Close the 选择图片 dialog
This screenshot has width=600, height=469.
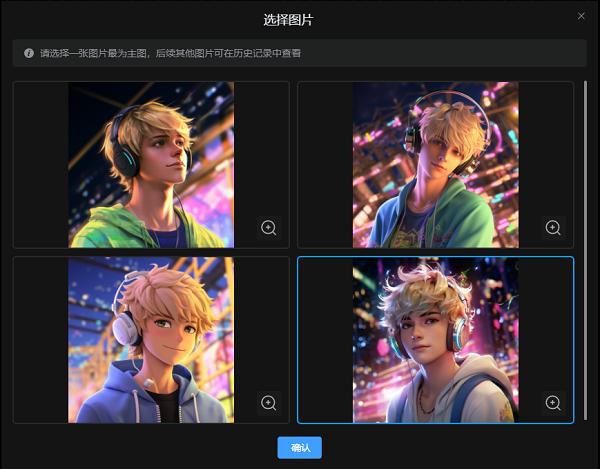581,16
